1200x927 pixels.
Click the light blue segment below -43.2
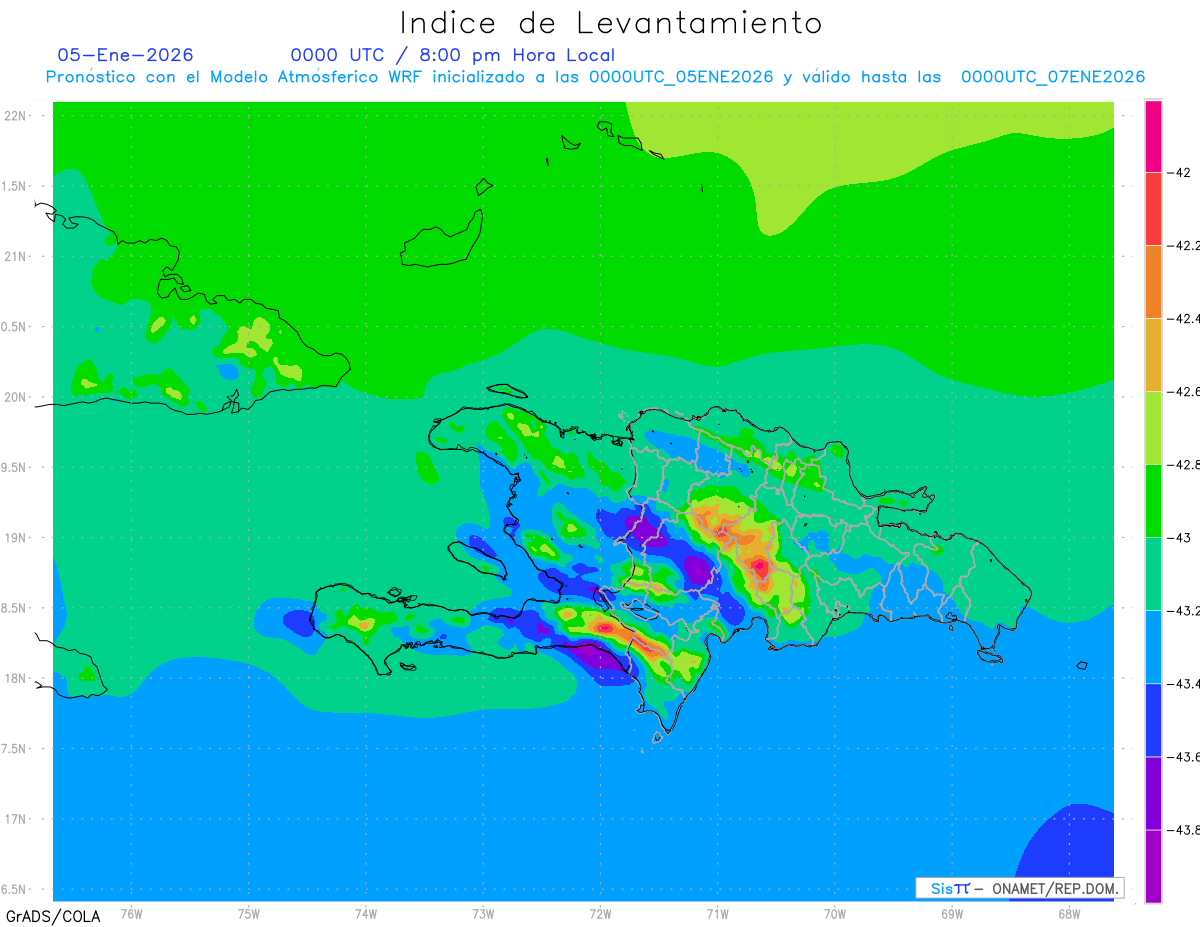[x=1153, y=646]
